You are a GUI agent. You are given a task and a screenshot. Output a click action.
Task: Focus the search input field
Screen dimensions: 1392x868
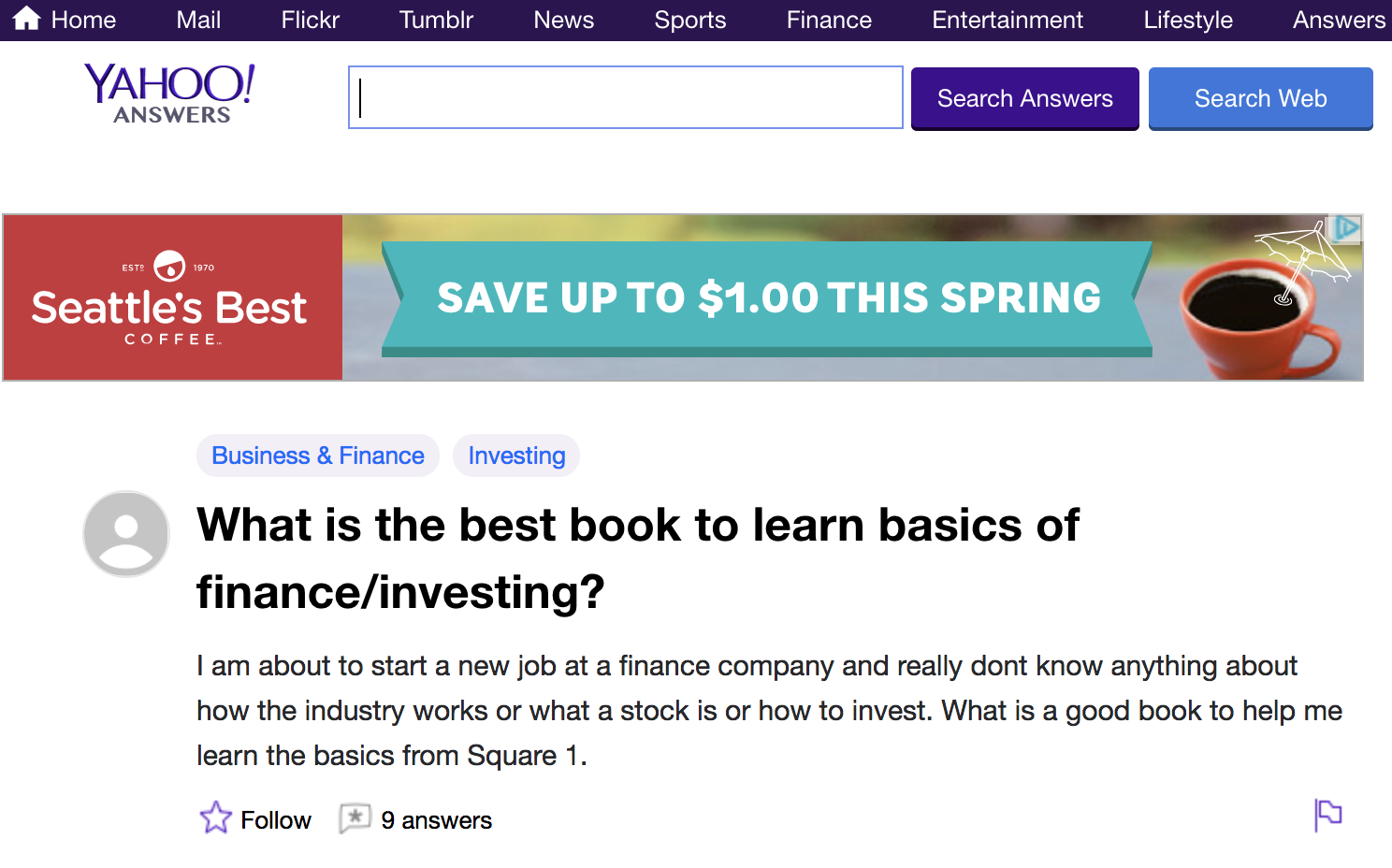tap(625, 97)
